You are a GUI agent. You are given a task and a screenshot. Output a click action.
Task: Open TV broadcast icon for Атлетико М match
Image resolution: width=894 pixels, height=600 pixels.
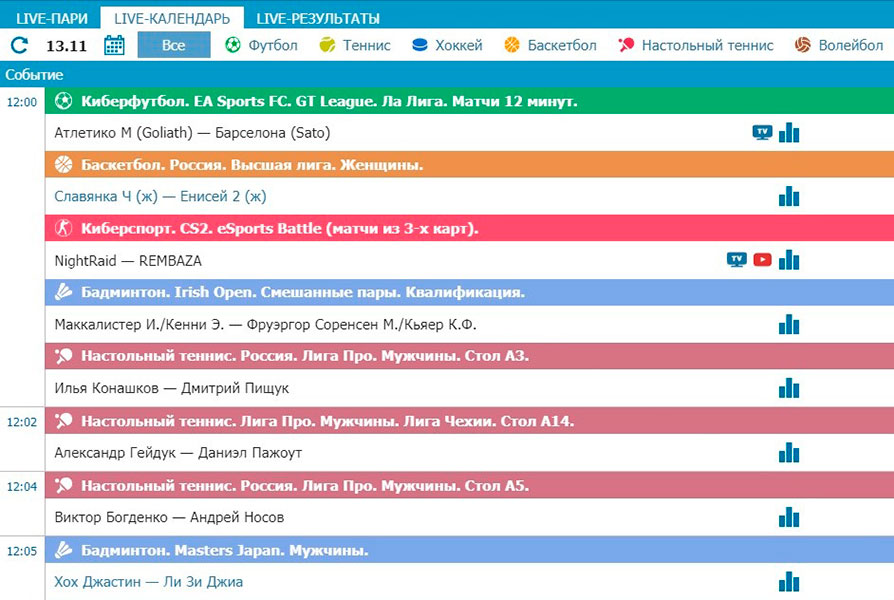(762, 132)
